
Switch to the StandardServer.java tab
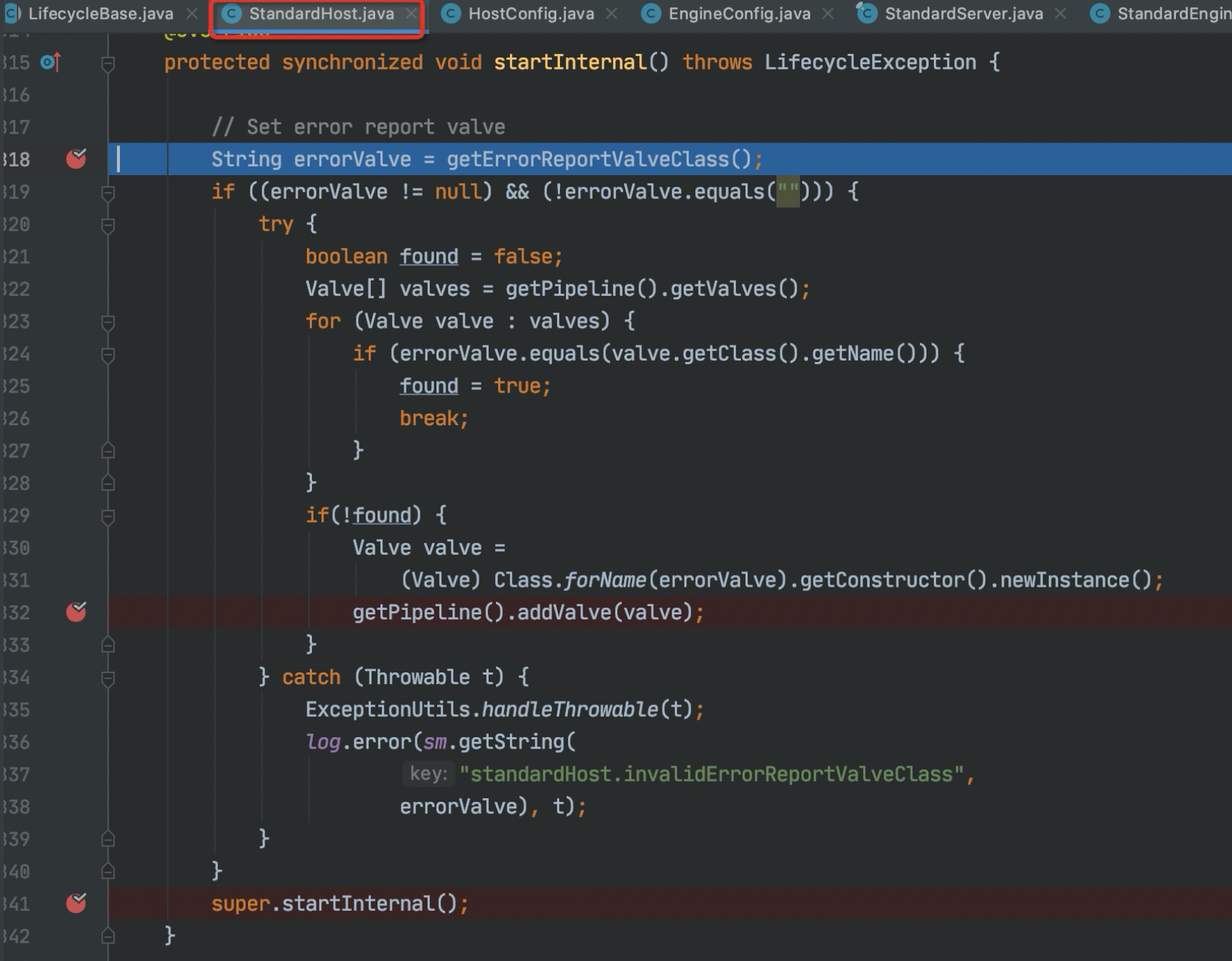pyautogui.click(x=964, y=14)
